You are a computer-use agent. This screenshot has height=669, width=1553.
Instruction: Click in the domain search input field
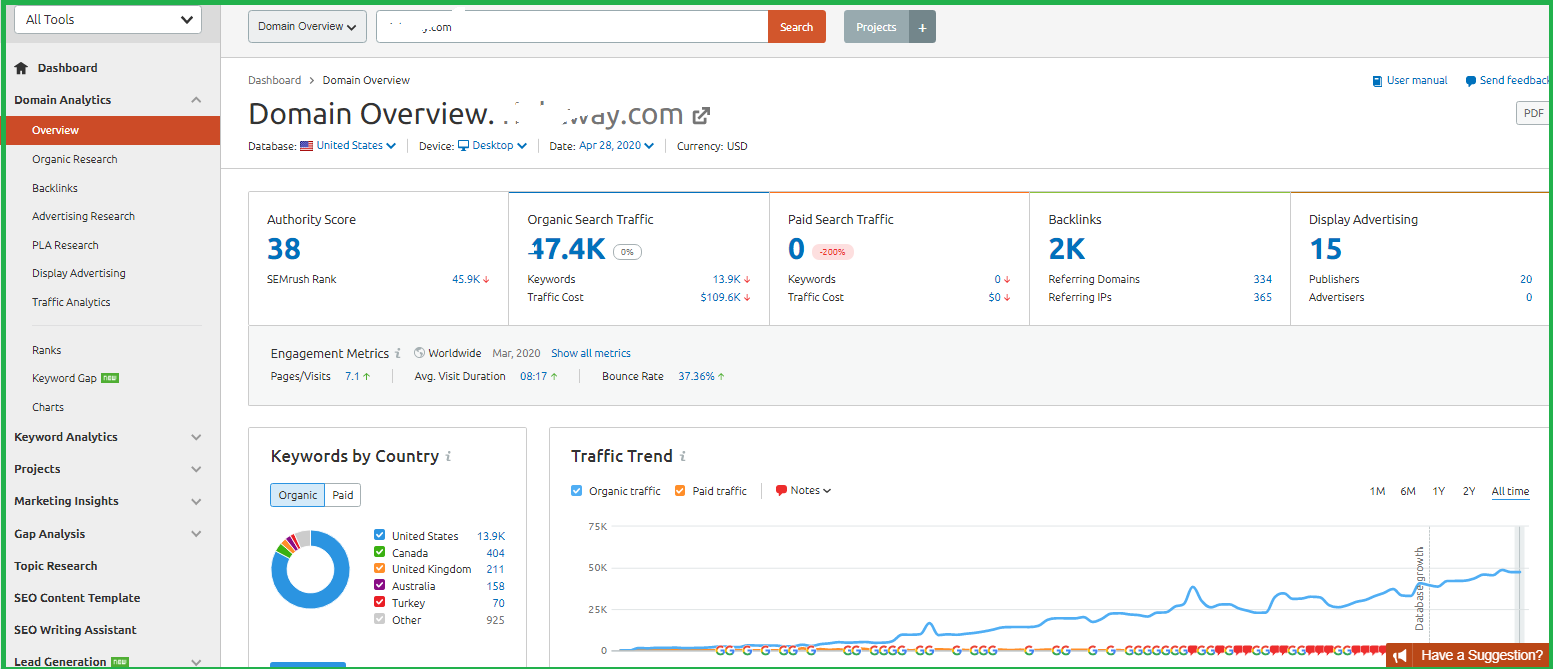(x=572, y=27)
